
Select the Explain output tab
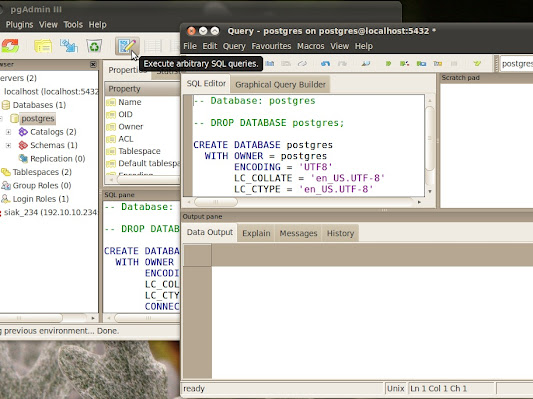[256, 233]
